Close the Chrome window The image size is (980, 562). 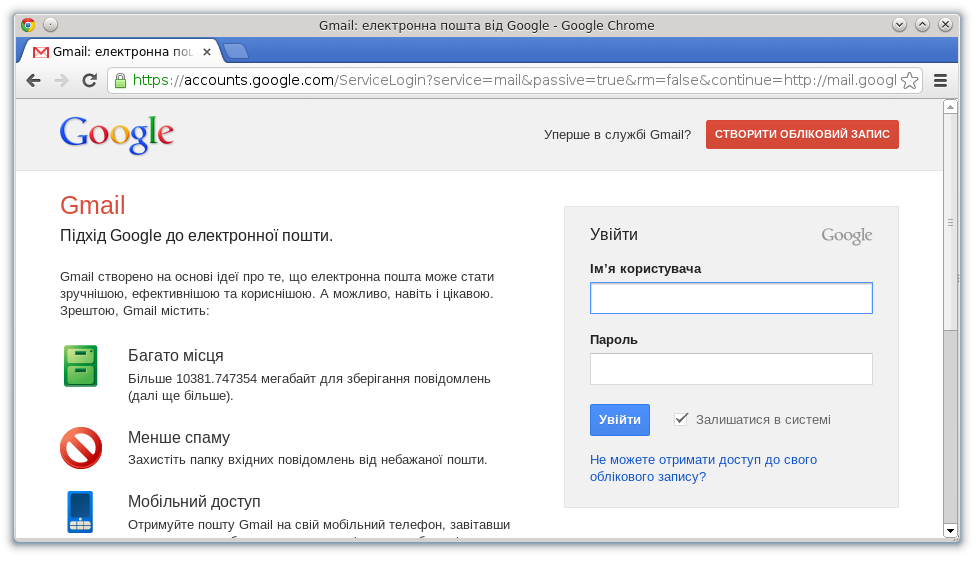(946, 25)
